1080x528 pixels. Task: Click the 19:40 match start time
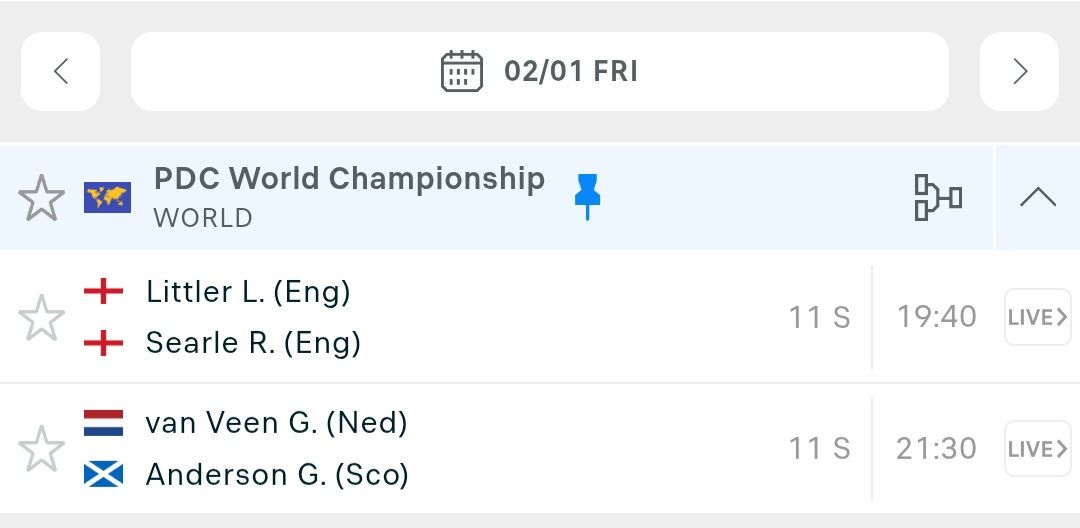(936, 317)
